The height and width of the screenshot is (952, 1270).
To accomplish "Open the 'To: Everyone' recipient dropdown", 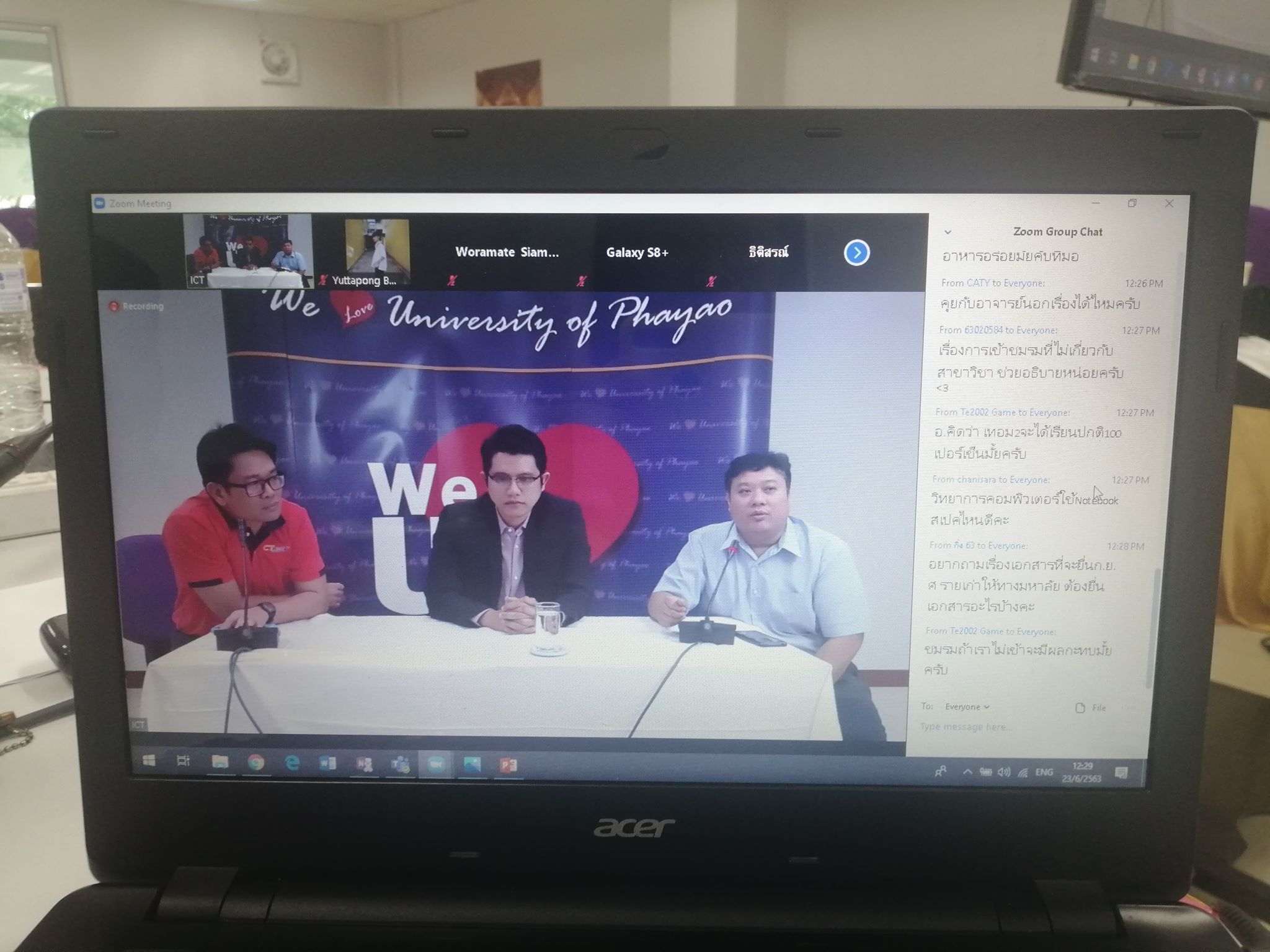I will (967, 707).
